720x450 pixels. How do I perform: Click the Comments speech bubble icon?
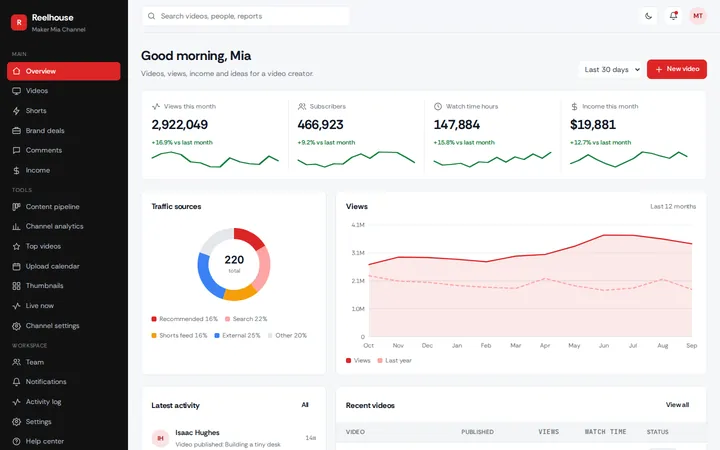(x=17, y=150)
